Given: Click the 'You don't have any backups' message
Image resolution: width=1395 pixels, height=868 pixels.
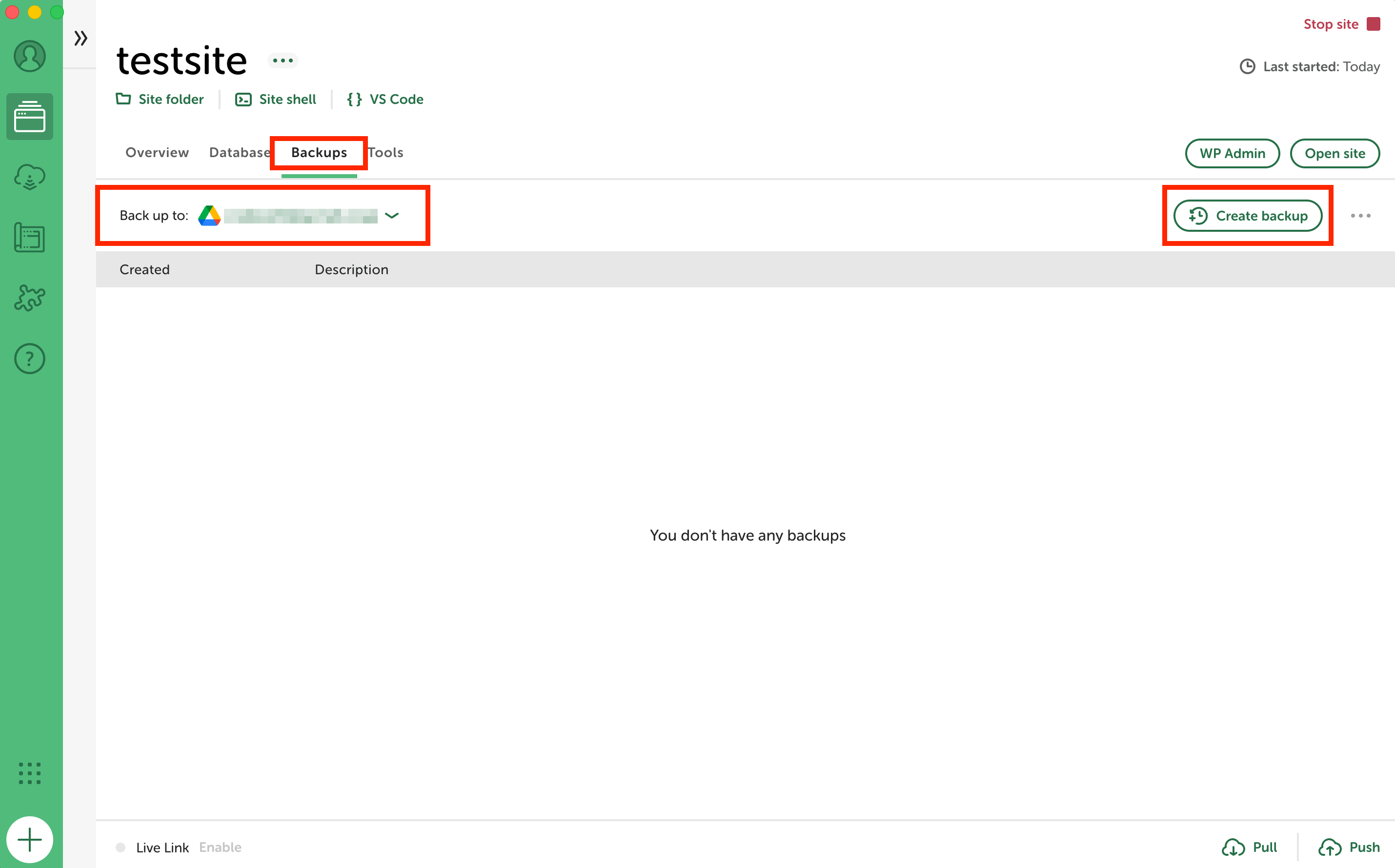Looking at the screenshot, I should coord(748,535).
